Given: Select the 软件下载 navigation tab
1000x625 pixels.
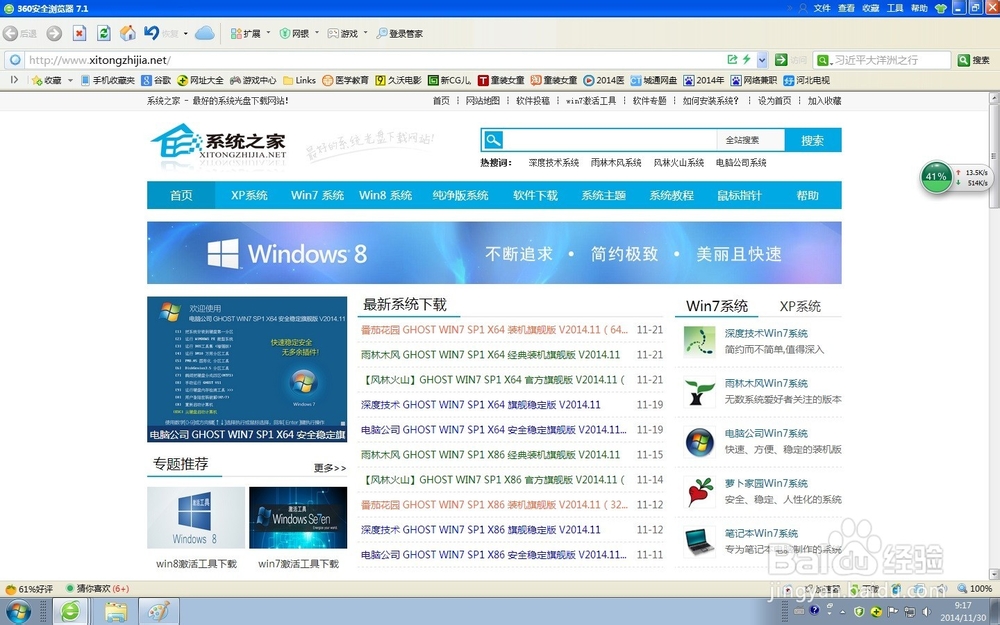Looking at the screenshot, I should [x=536, y=195].
